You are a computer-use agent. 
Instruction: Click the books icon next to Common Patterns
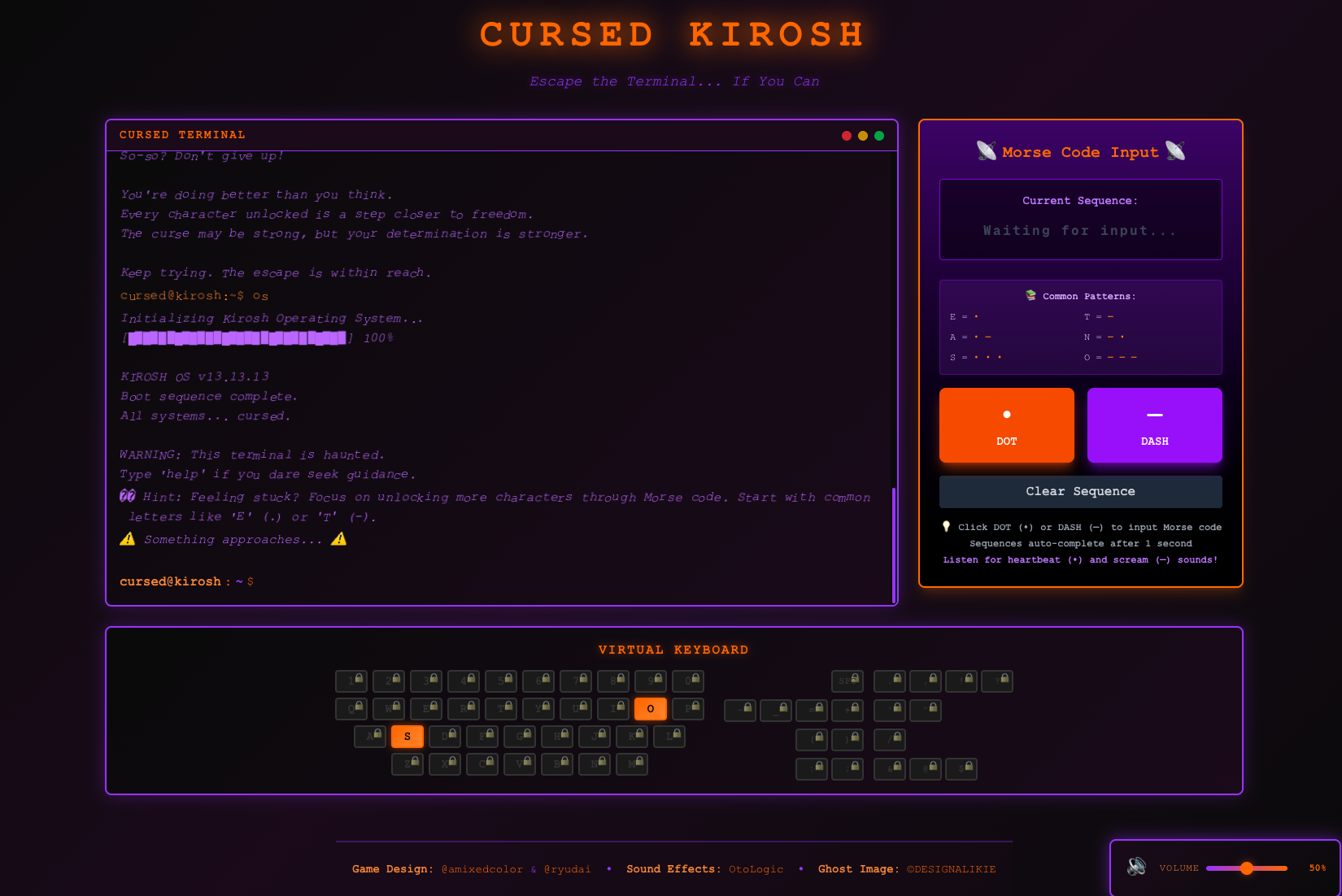[x=1029, y=295]
